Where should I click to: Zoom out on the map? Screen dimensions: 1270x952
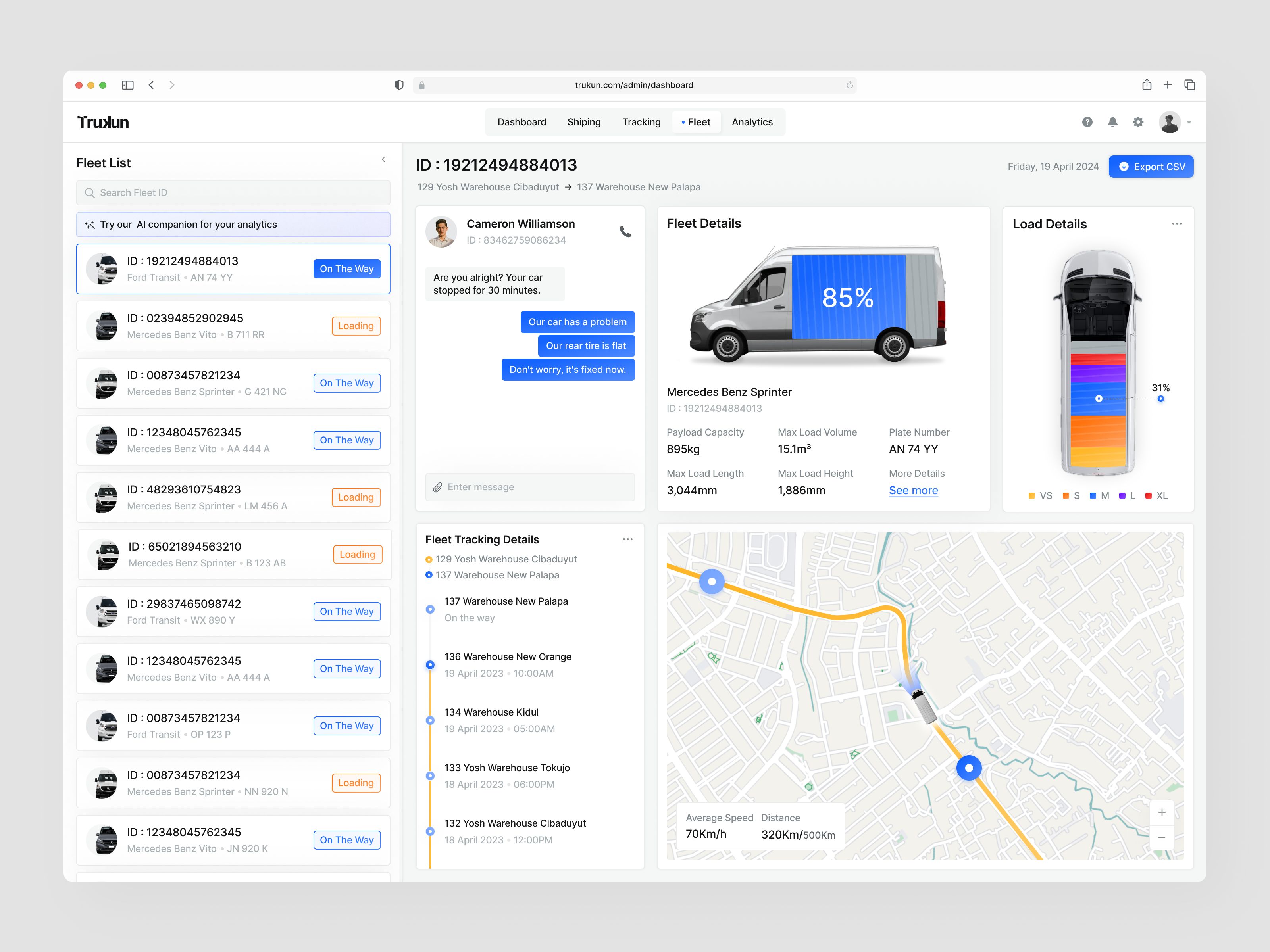pos(1162,837)
